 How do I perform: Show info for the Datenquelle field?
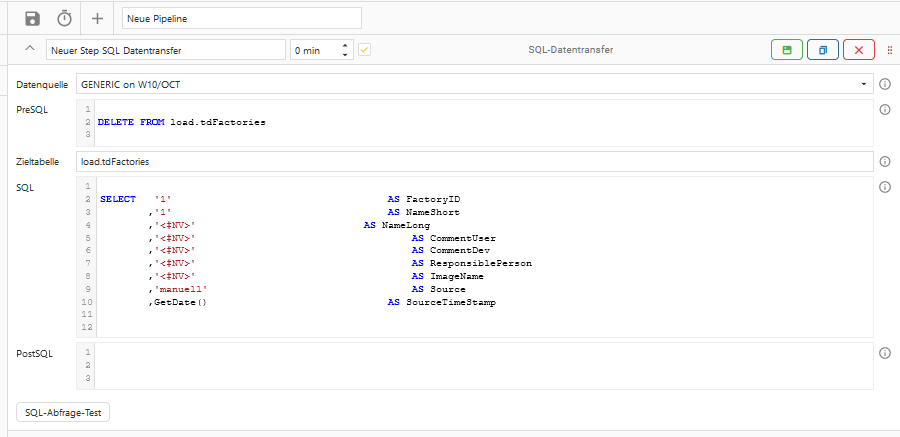pos(885,85)
